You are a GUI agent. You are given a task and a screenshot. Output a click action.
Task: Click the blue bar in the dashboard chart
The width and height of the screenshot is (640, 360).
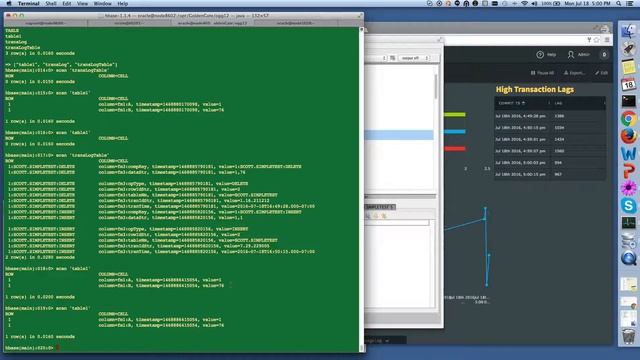[x=455, y=131]
